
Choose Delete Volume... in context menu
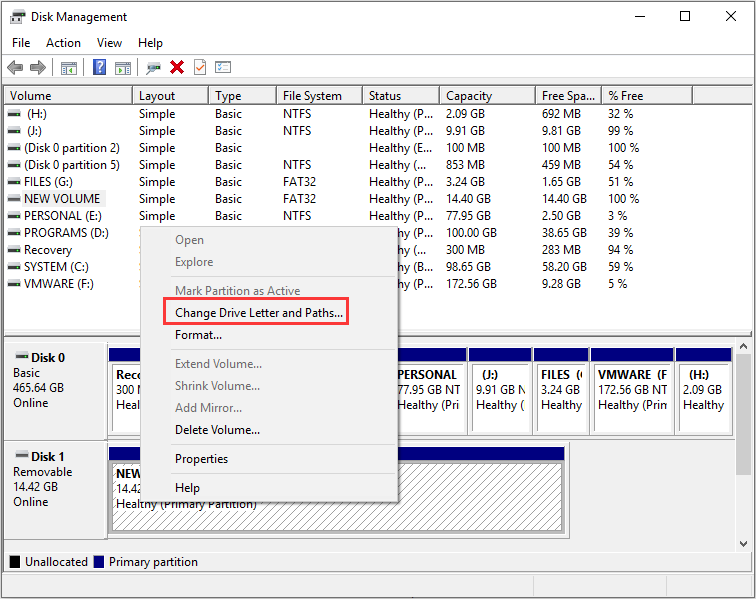coord(217,430)
